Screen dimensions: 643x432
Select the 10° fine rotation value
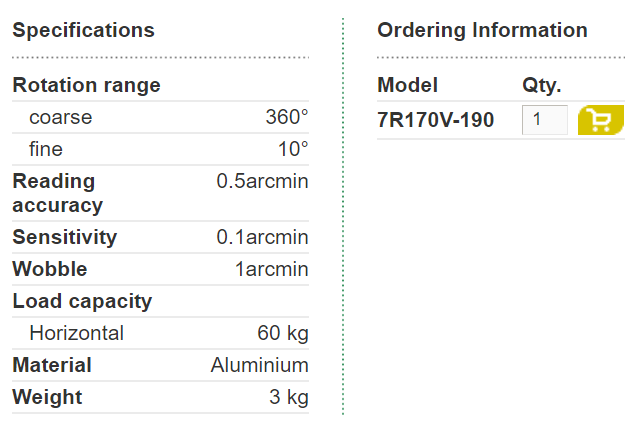293,149
